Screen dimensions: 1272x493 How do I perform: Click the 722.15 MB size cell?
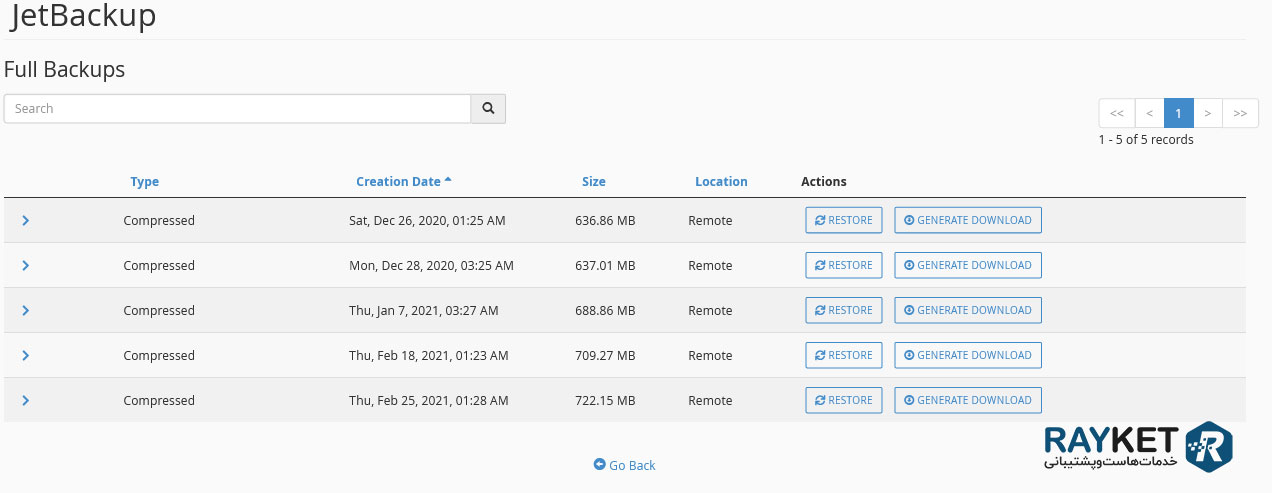[605, 400]
